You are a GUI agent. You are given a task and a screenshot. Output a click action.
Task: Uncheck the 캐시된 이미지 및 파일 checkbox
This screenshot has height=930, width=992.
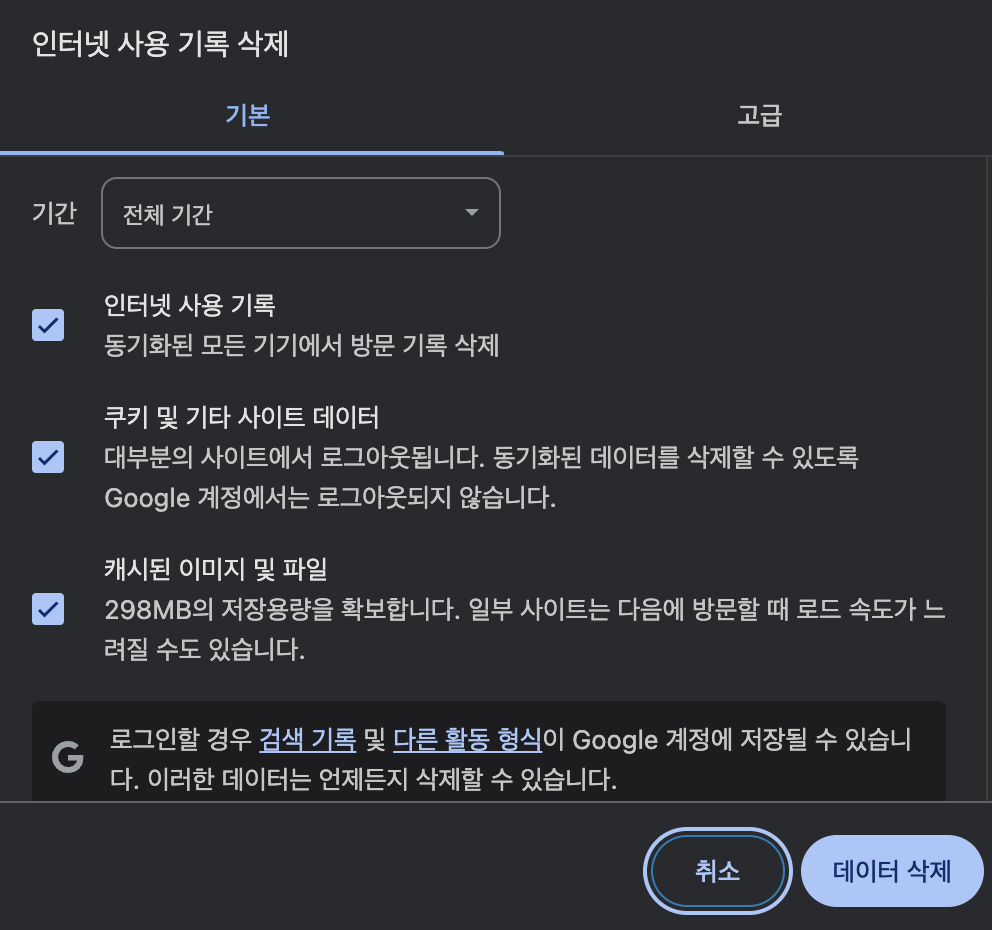48,609
